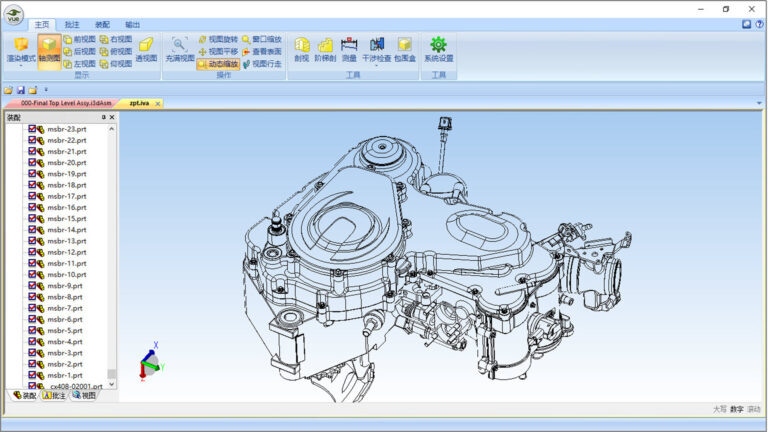The width and height of the screenshot is (768, 432).
Task: Click the open folder quick-access icon
Action: (x=8, y=90)
